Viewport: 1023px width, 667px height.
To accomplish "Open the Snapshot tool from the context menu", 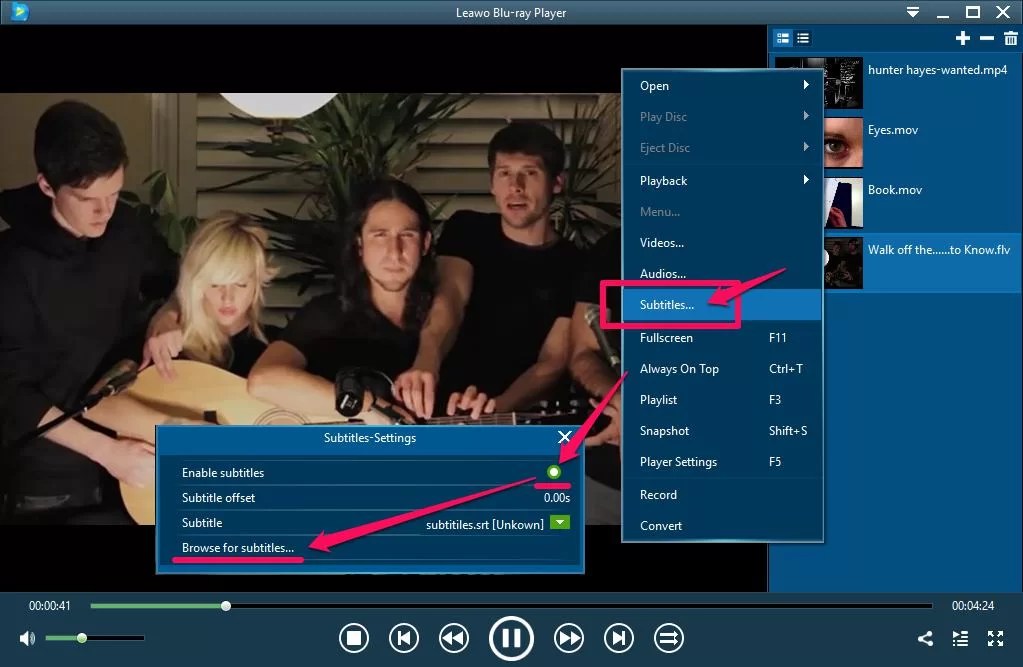I will coord(663,430).
